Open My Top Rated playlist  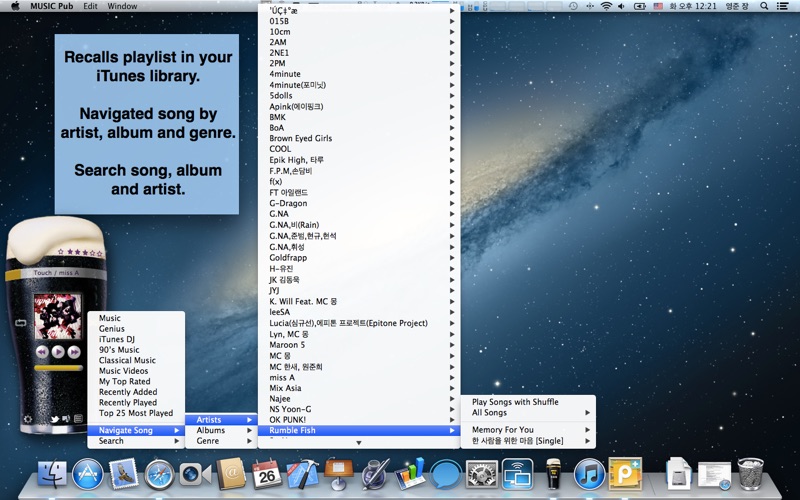(x=136, y=381)
